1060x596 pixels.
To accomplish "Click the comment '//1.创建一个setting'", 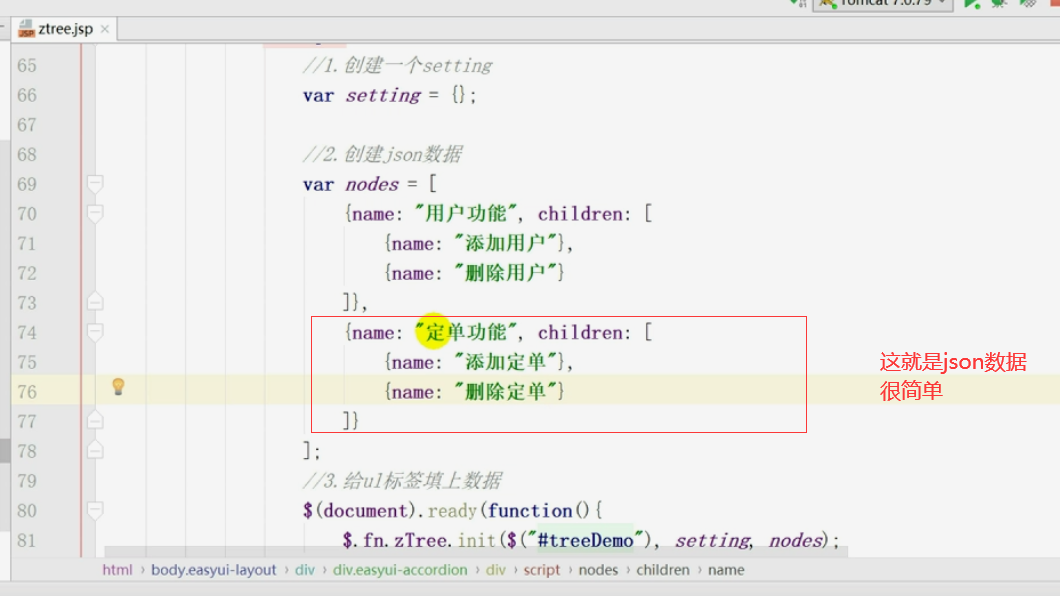I will (x=398, y=66).
